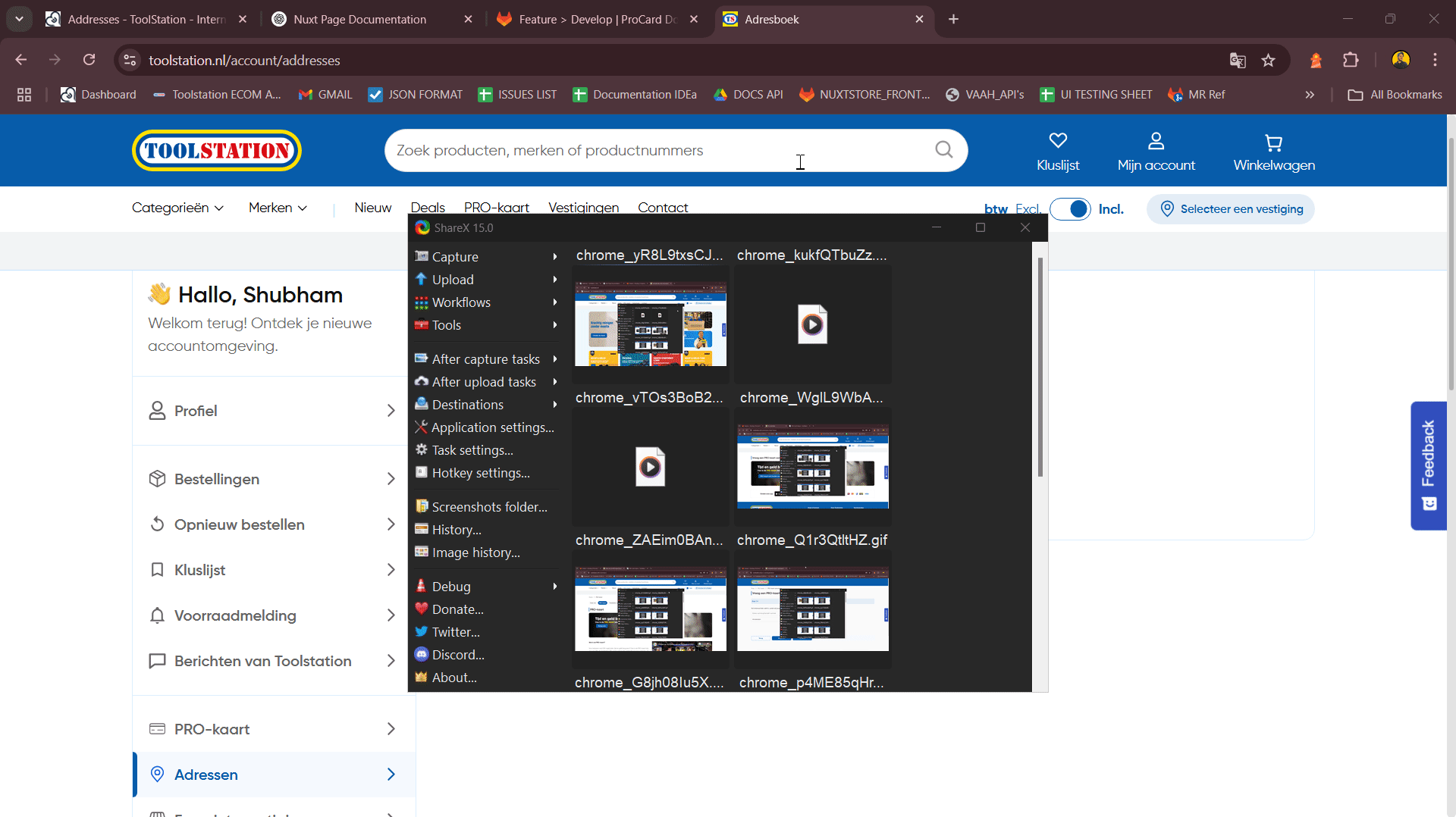This screenshot has height=817, width=1456.
Task: Click Selecteer een vestiging button
Action: (x=1230, y=209)
